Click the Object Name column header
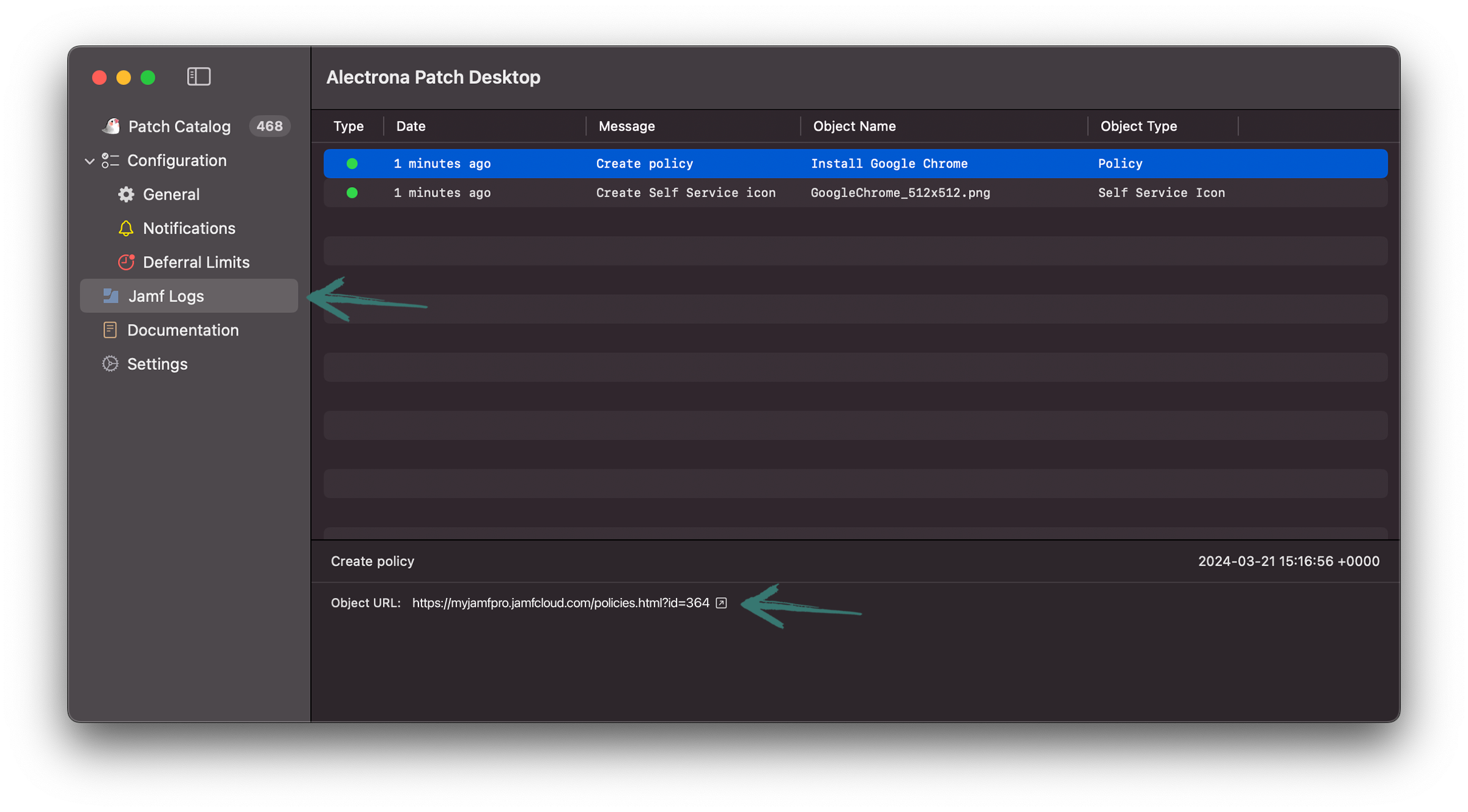This screenshot has height=812, width=1468. pos(854,126)
